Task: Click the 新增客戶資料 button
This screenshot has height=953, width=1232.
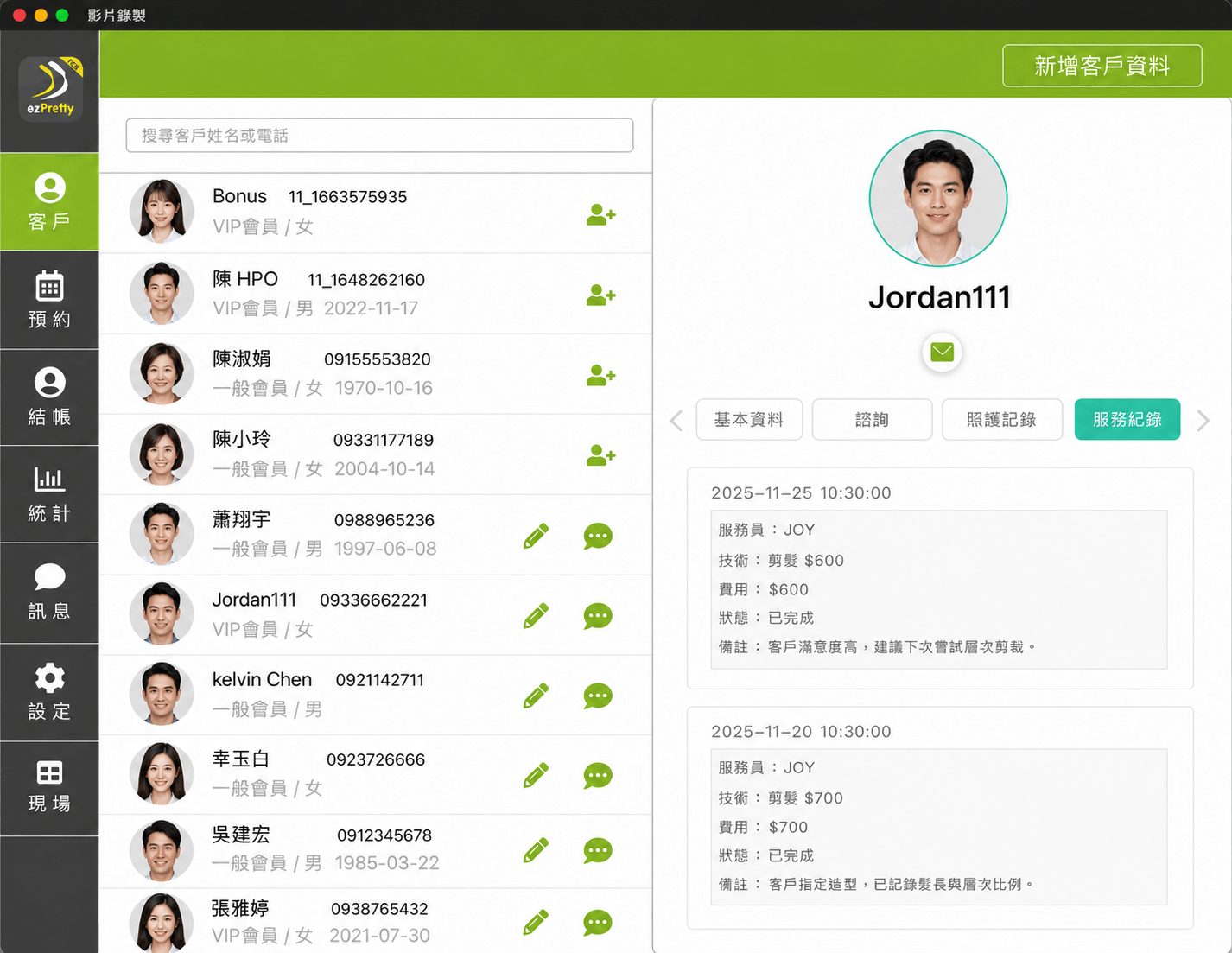Action: [1102, 66]
